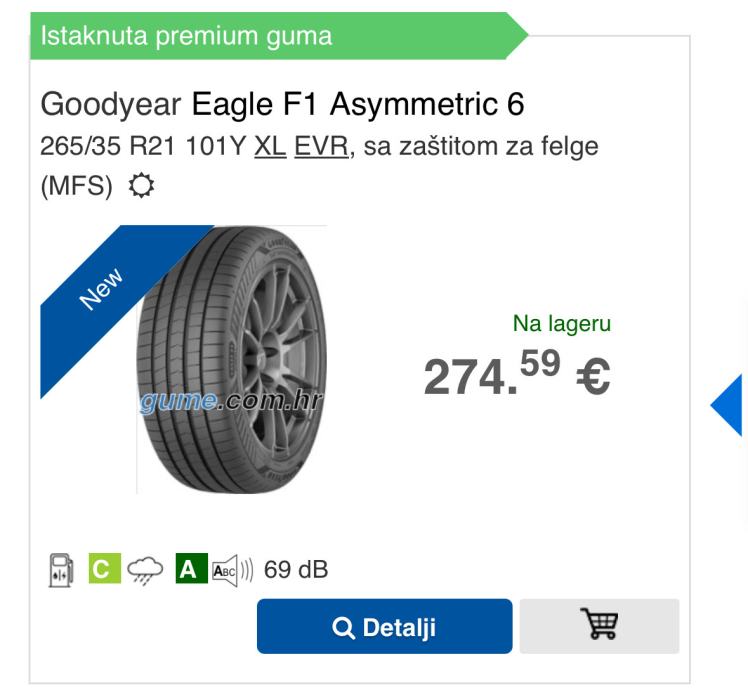Click the noise level speaker icon
The height and width of the screenshot is (690, 748).
[x=231, y=570]
